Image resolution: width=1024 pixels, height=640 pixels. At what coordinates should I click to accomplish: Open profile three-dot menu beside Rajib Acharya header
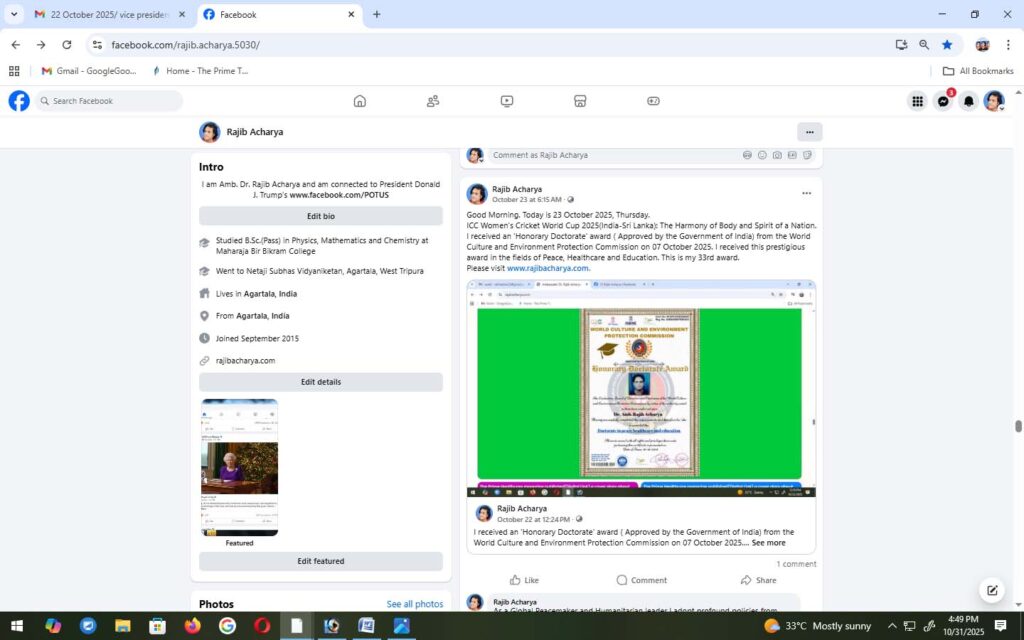click(809, 132)
